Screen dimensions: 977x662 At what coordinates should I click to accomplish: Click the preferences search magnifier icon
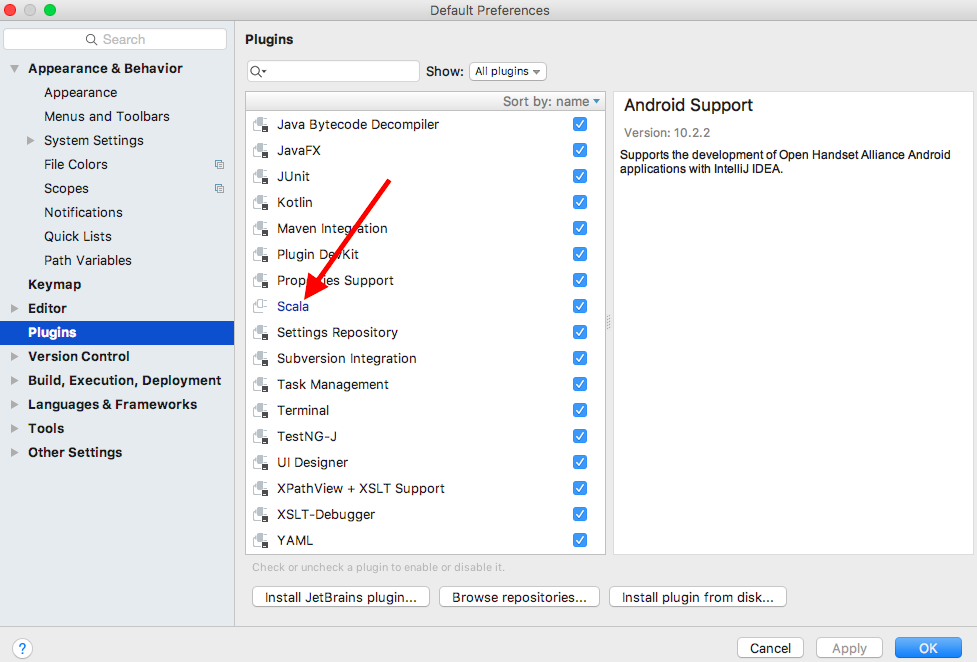click(91, 39)
